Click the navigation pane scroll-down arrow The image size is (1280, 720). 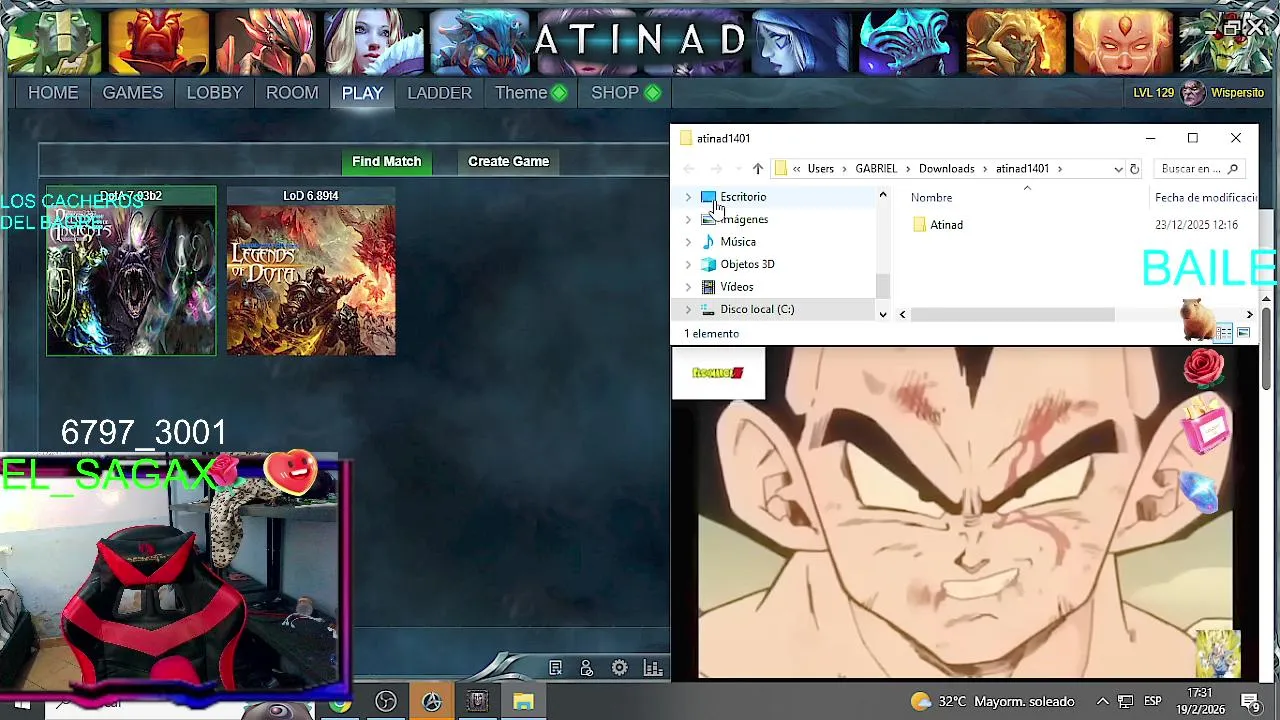point(882,314)
